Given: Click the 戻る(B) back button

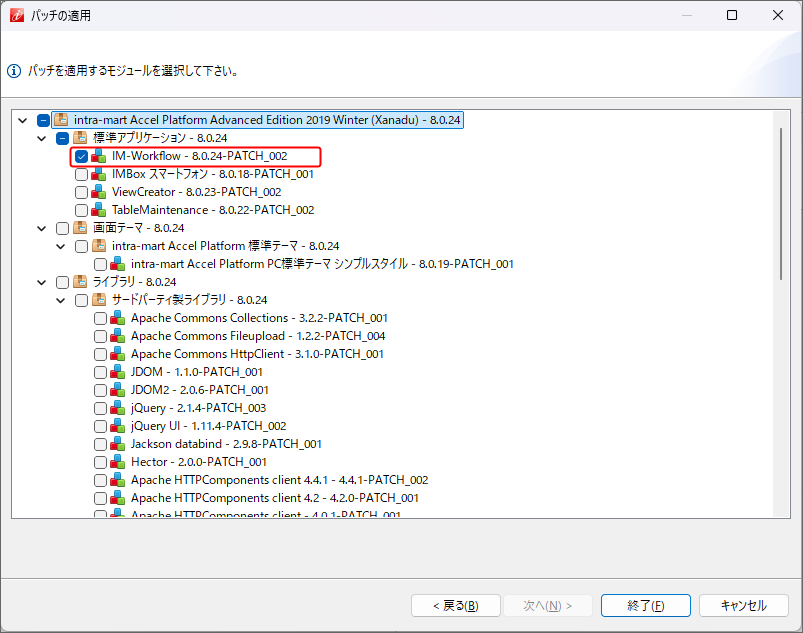Looking at the screenshot, I should click(x=456, y=606).
